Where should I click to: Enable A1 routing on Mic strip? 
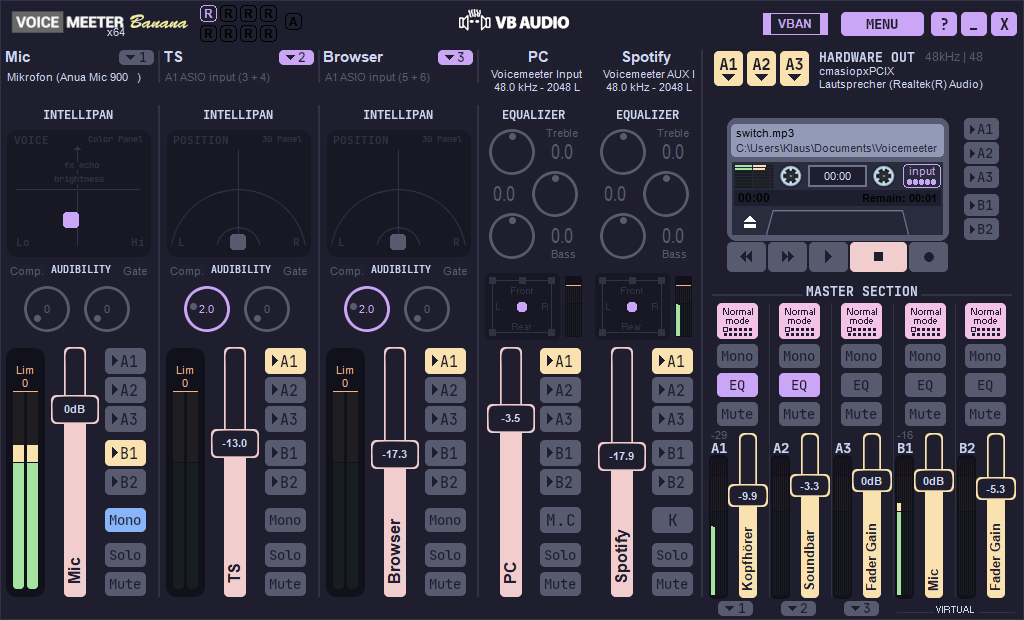click(125, 361)
